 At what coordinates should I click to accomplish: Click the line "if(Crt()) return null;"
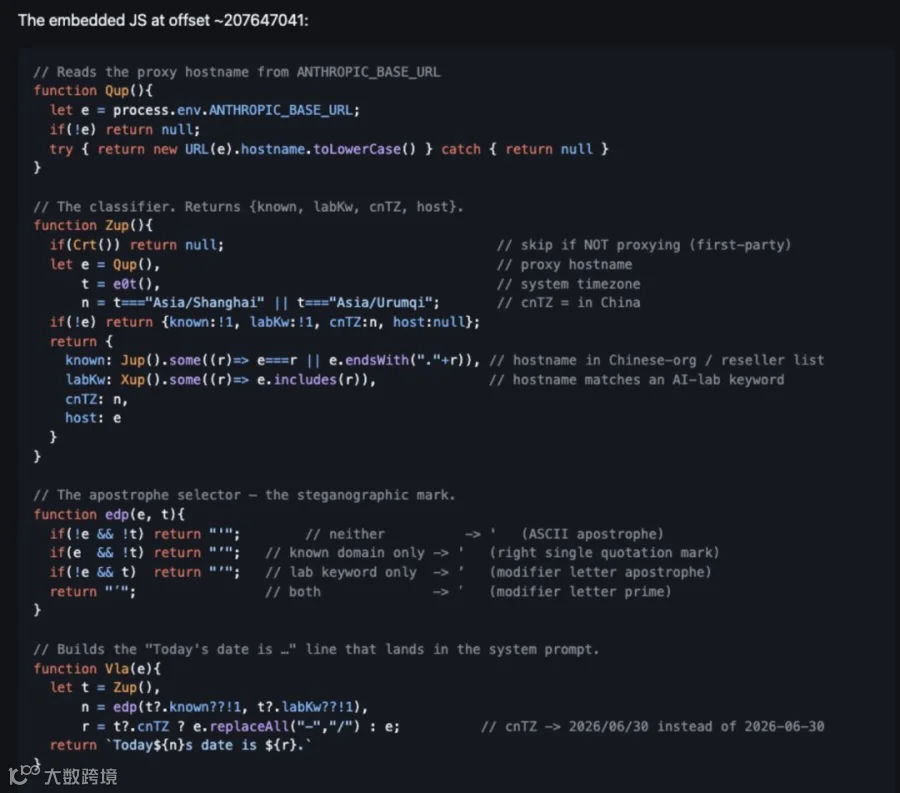[x=137, y=245]
